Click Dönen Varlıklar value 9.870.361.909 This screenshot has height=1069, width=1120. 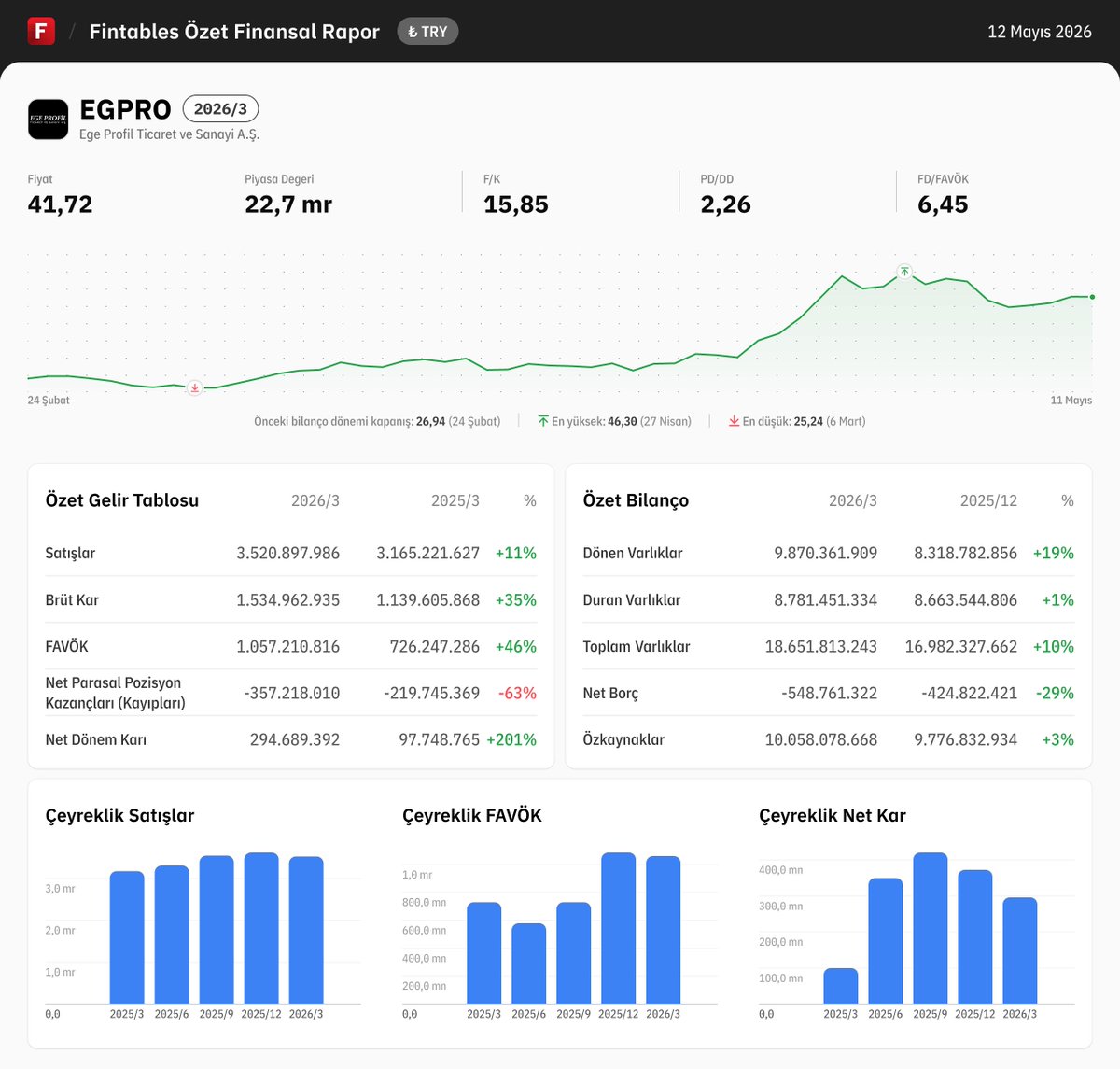tap(826, 553)
